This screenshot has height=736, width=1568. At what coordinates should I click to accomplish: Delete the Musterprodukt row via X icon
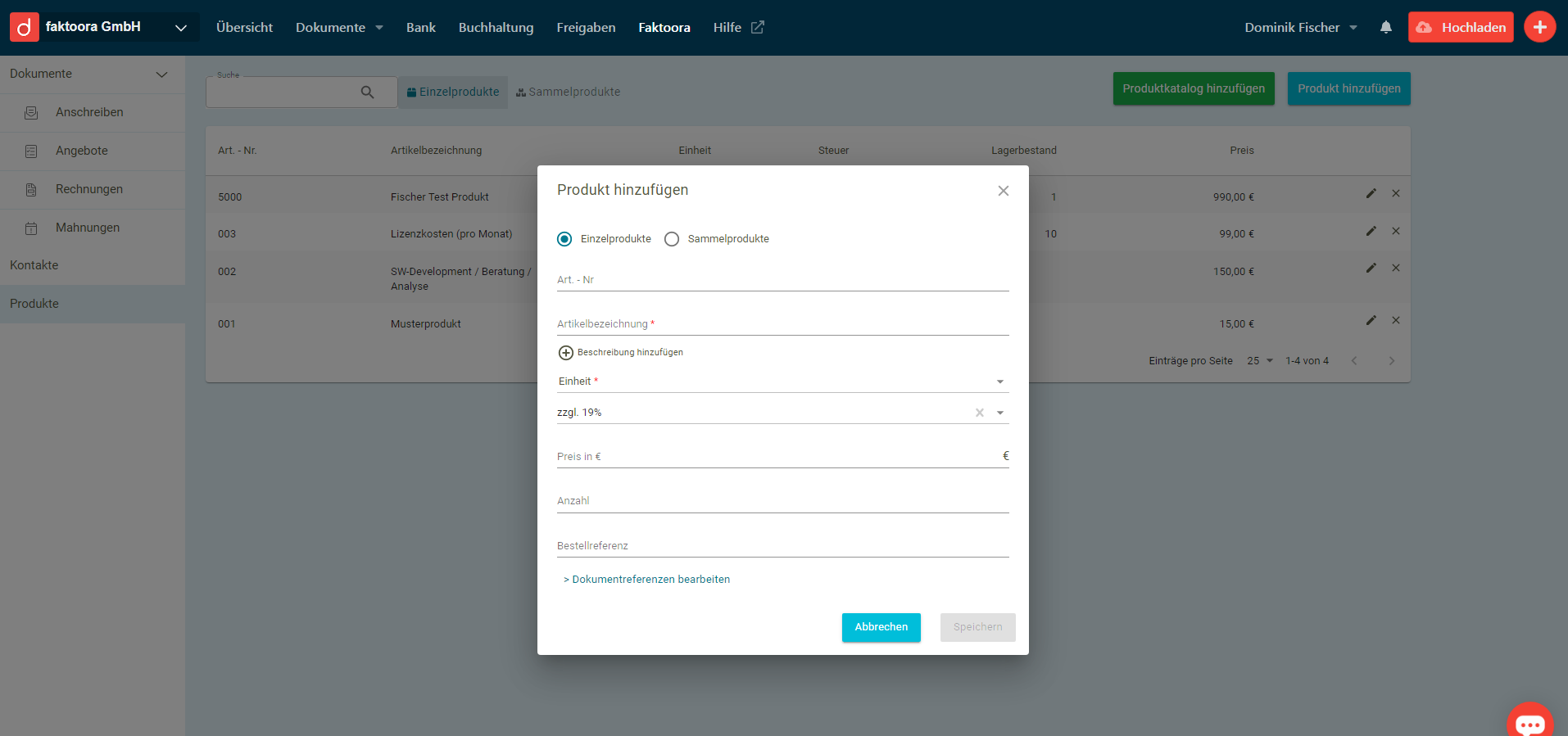pyautogui.click(x=1395, y=320)
